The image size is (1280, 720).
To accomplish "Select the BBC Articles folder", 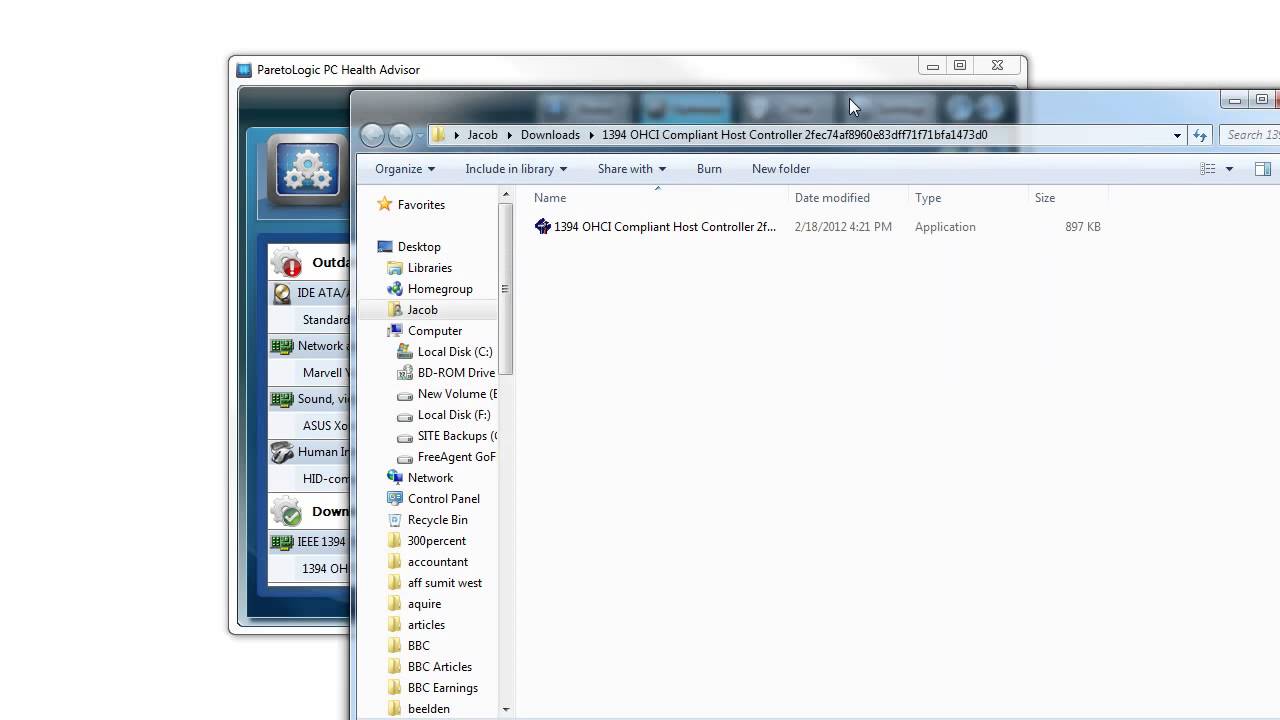I will coord(440,667).
